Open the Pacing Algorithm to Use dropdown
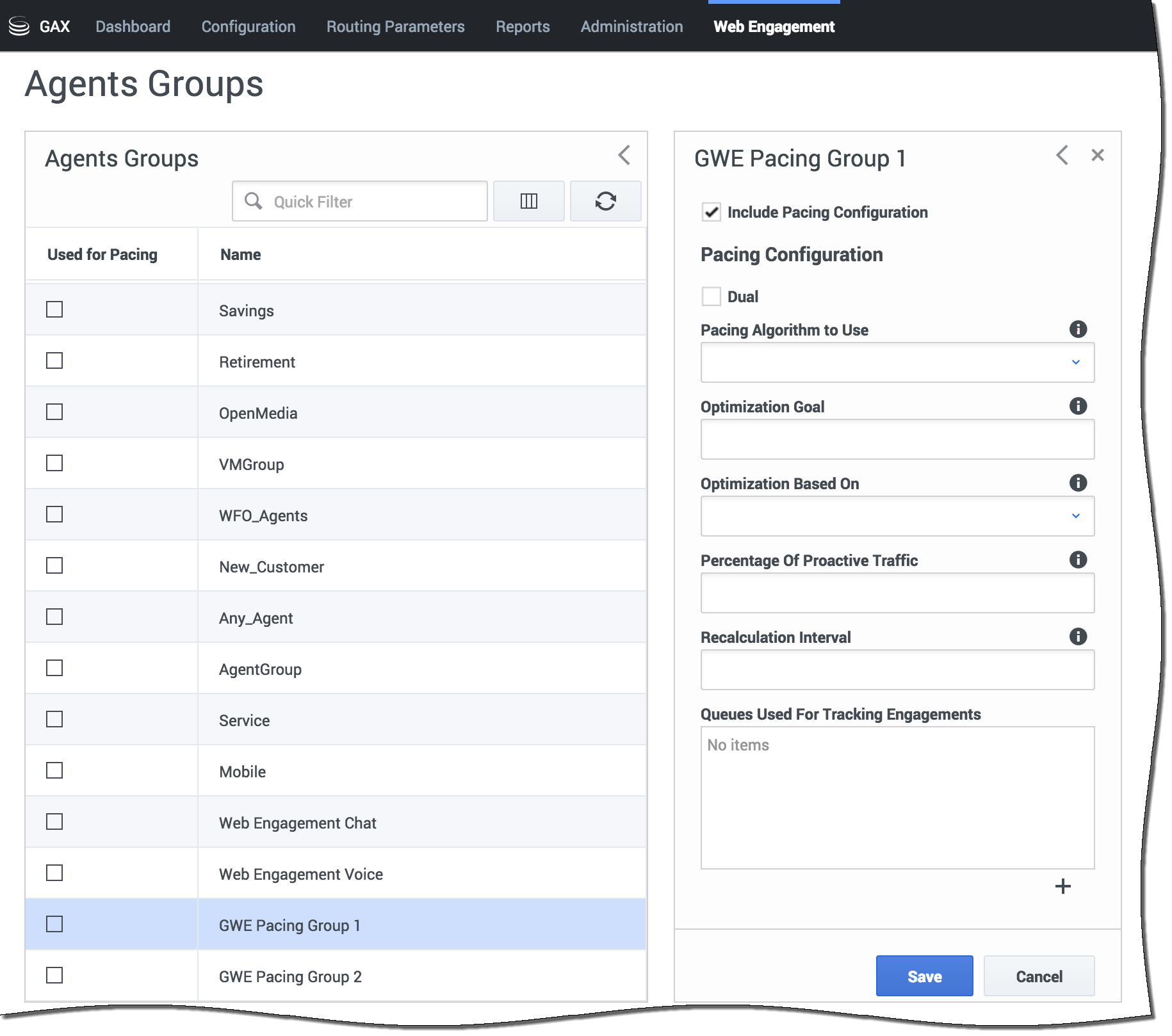Screen dimensions: 1172x1036 tap(897, 362)
